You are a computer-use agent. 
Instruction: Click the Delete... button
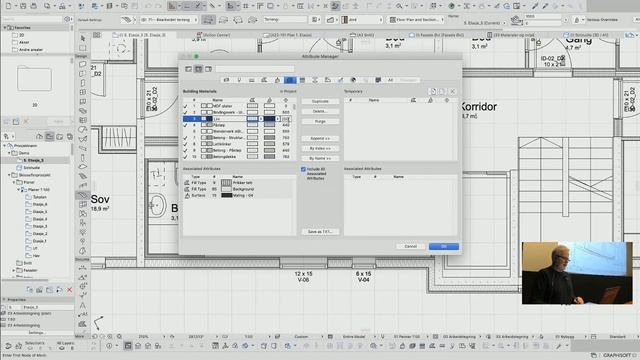pos(320,111)
